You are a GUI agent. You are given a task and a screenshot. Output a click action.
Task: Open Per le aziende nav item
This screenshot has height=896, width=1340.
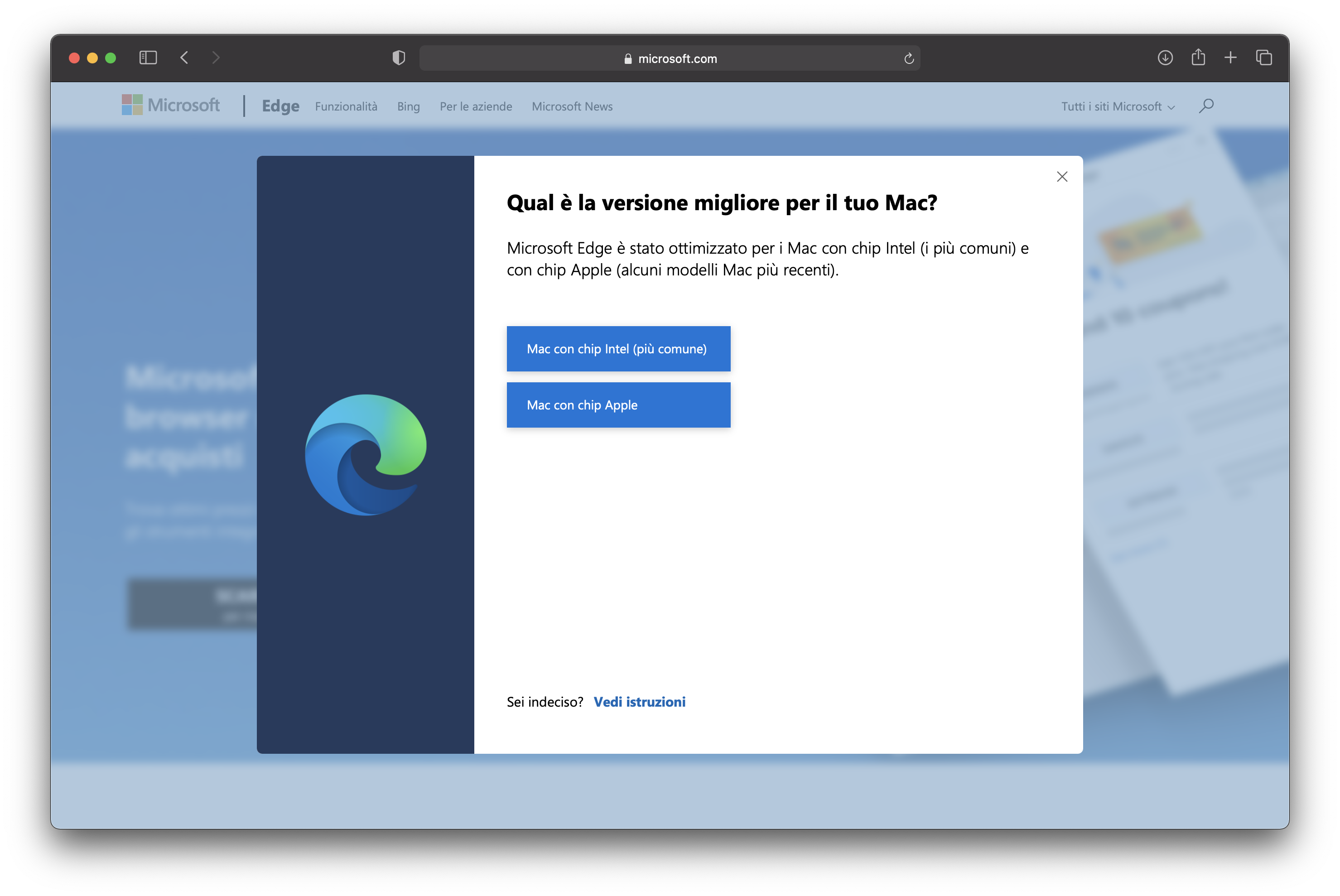[476, 107]
